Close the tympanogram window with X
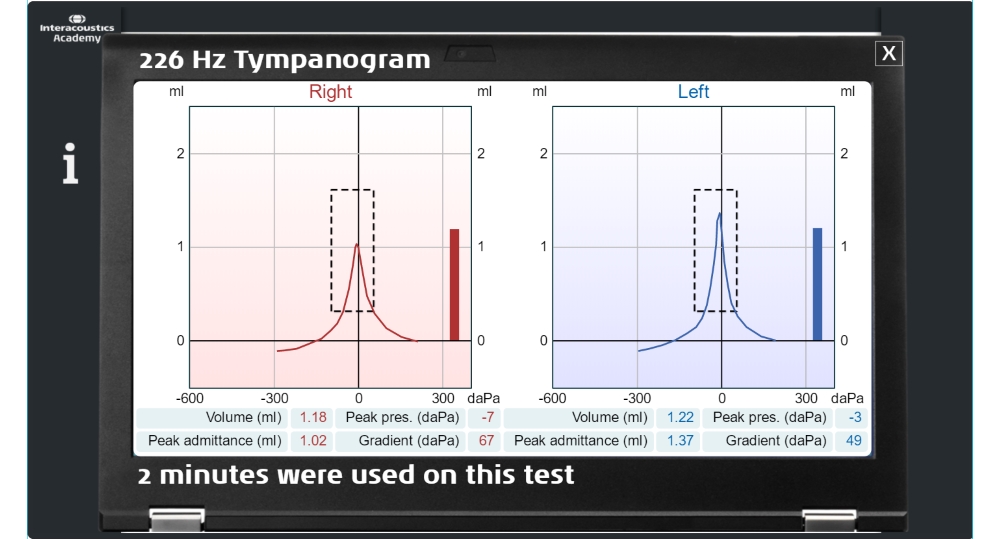 coord(888,54)
